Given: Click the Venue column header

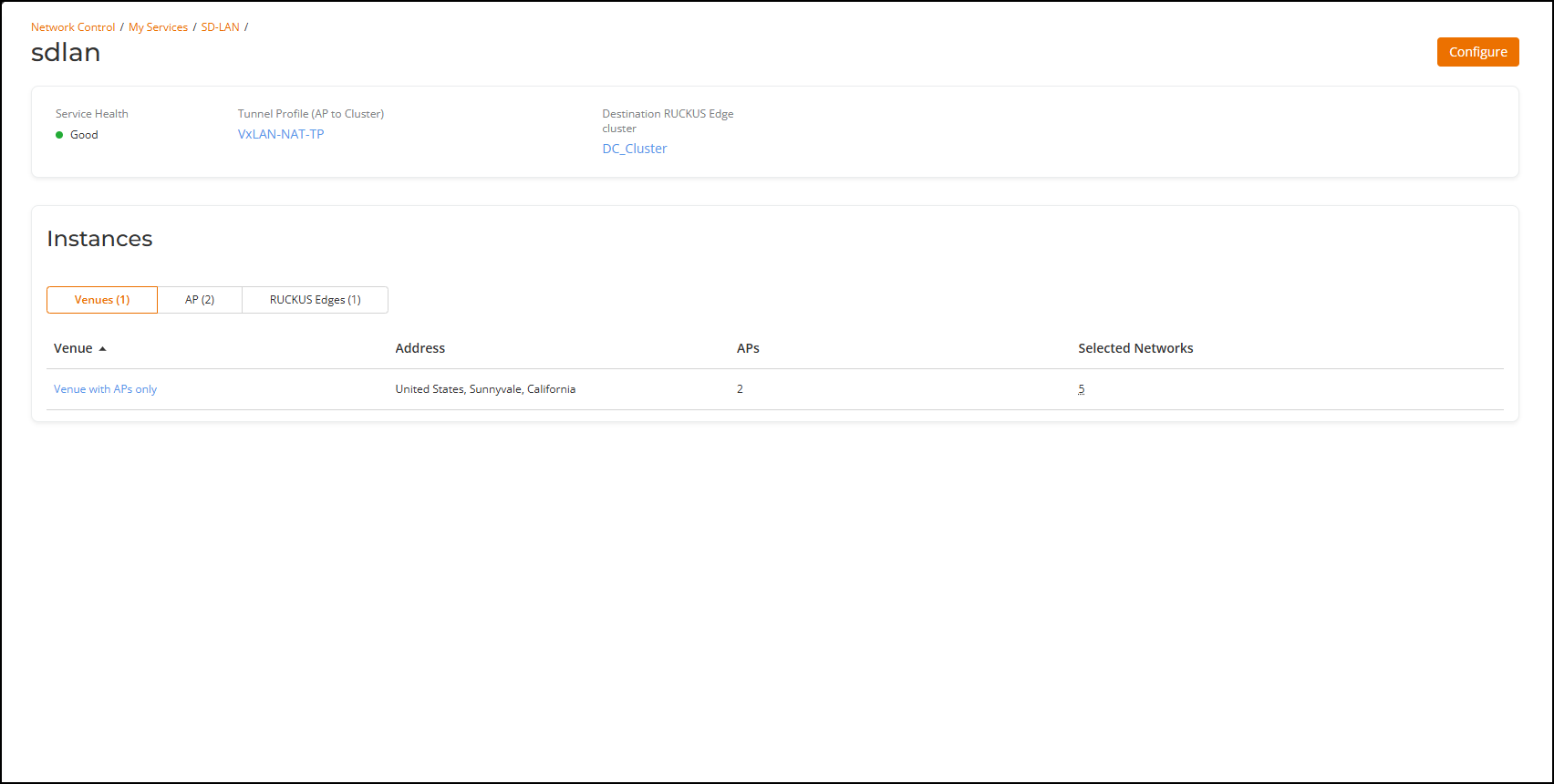Looking at the screenshot, I should [73, 348].
